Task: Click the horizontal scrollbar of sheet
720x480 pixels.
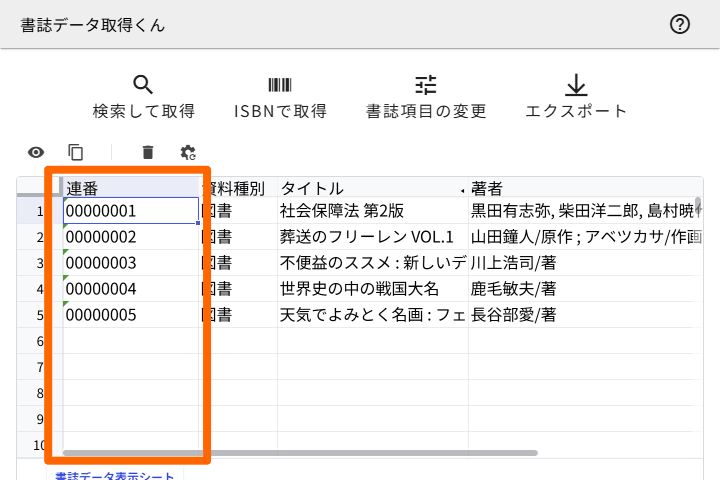Action: pyautogui.click(x=300, y=453)
